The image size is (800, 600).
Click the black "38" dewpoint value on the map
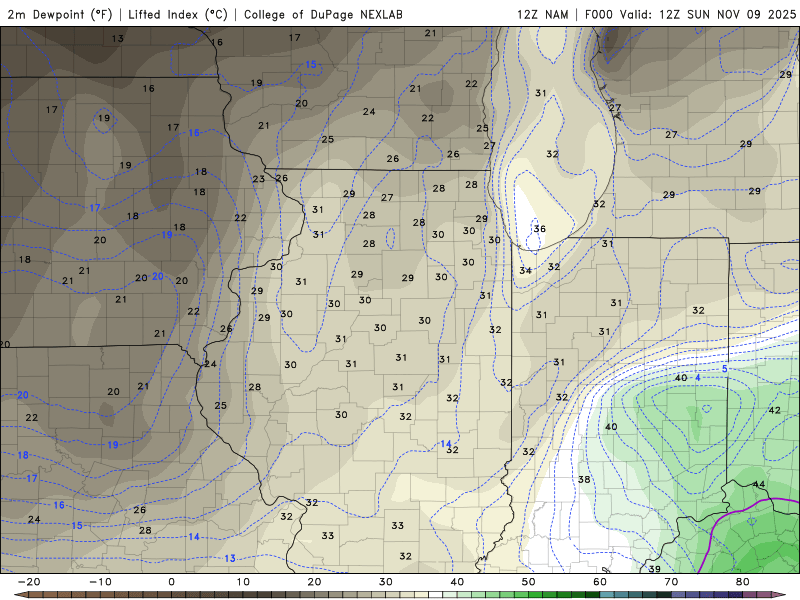(584, 479)
